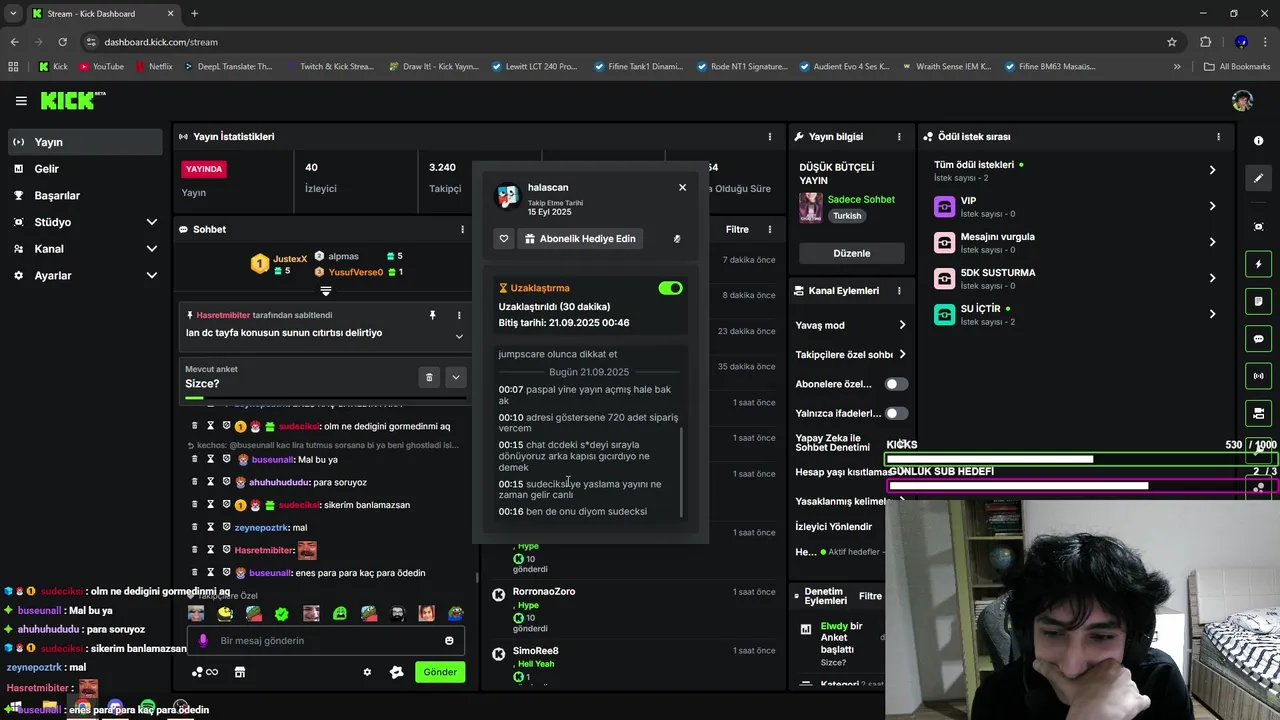1280x720 pixels.
Task: Click in Bir mesaj gönderin input
Action: [x=326, y=640]
